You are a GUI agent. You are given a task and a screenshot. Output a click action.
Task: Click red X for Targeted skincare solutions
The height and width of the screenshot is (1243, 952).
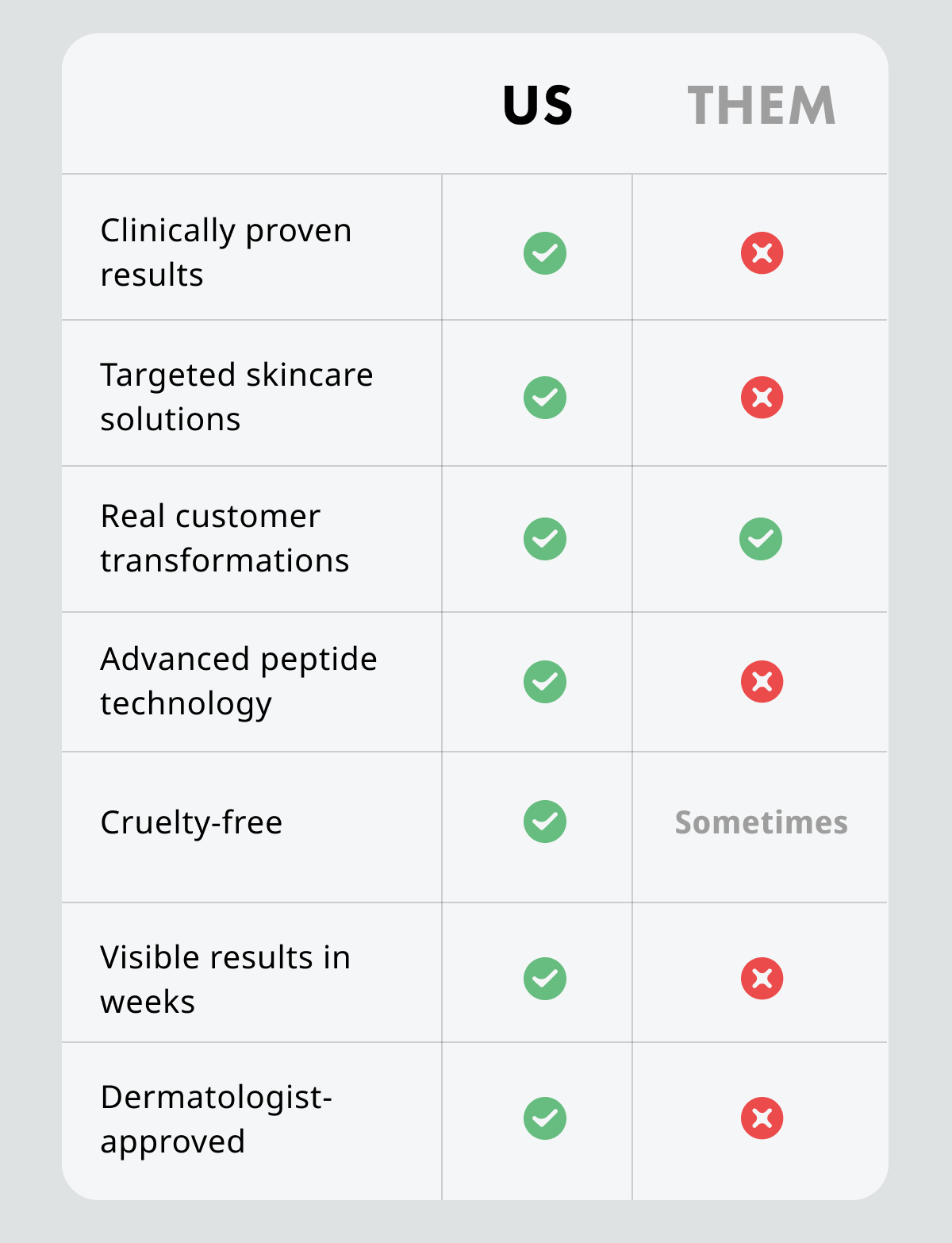point(762,398)
